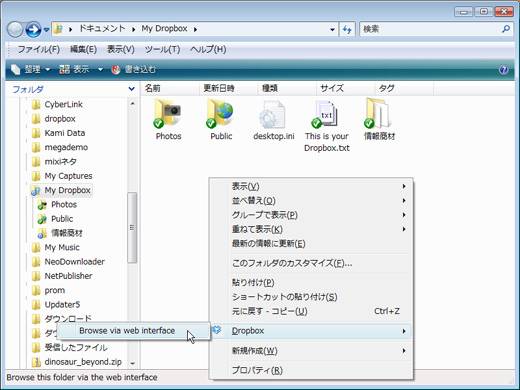Sort by 更新日時 column header
Viewport: 520px width, 390px height.
point(229,88)
